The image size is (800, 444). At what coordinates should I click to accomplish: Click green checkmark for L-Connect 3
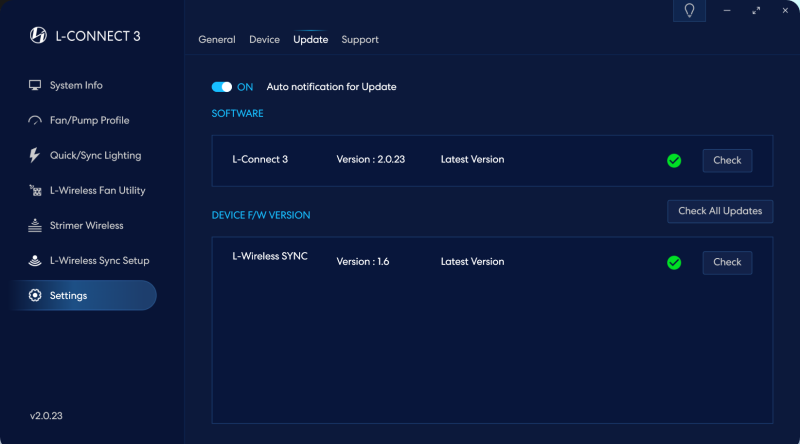click(x=674, y=161)
